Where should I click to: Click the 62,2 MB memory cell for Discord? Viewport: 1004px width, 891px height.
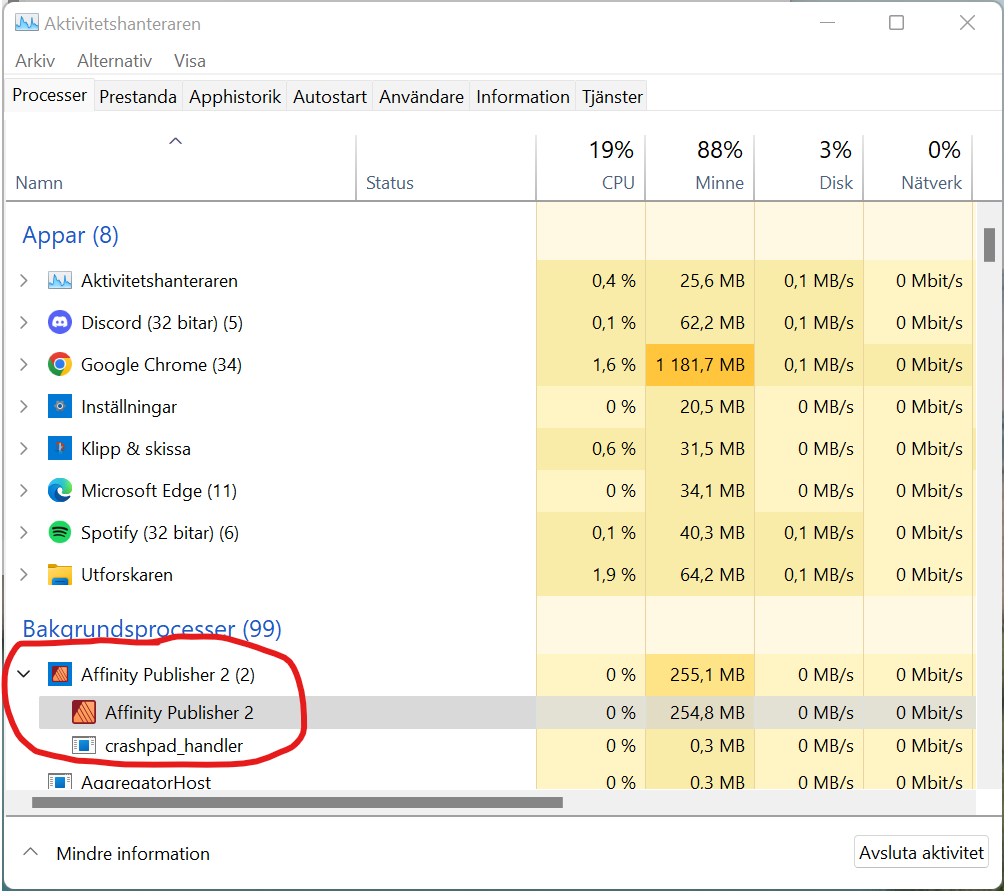pos(699,323)
